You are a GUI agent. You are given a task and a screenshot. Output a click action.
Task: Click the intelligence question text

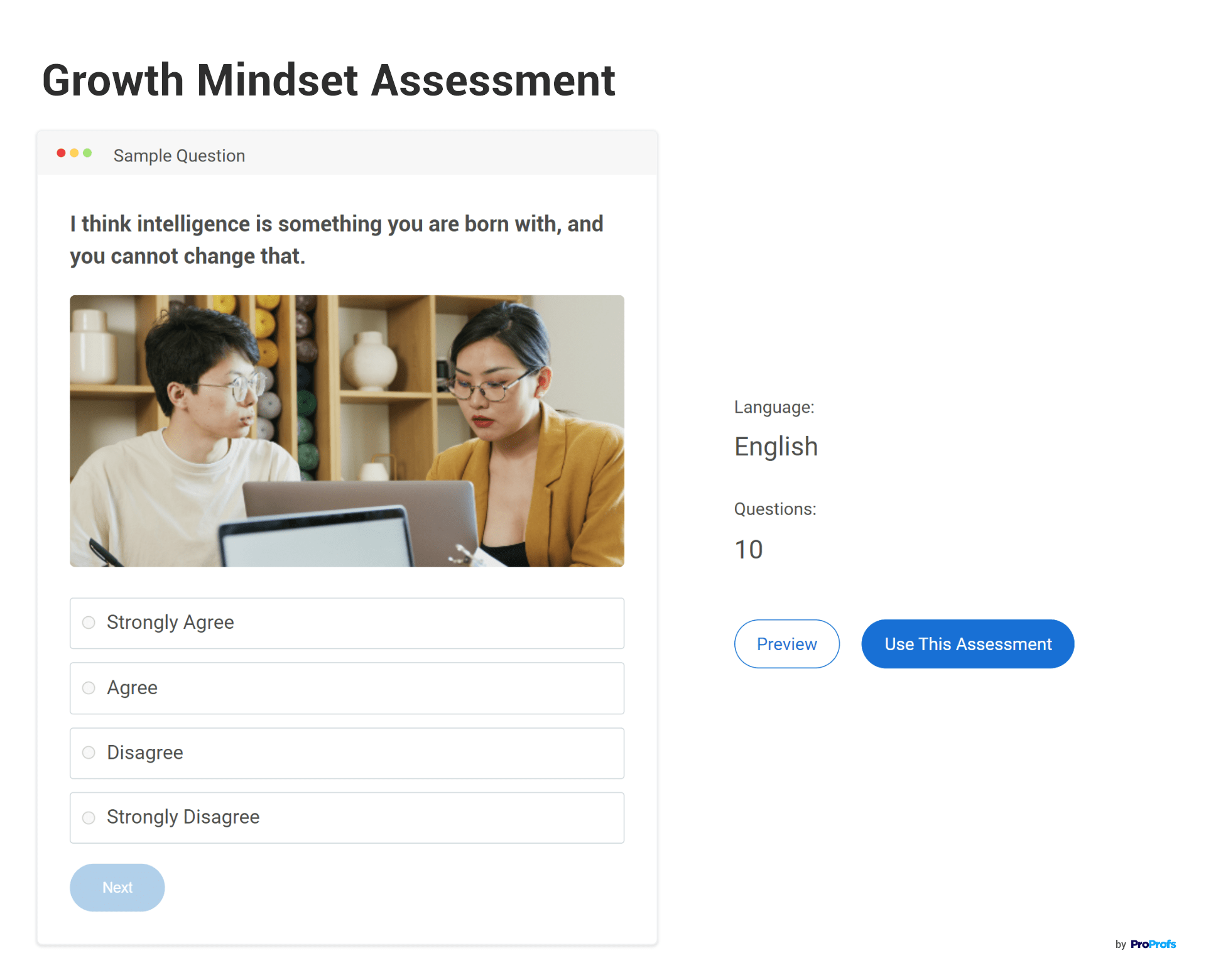click(x=337, y=240)
